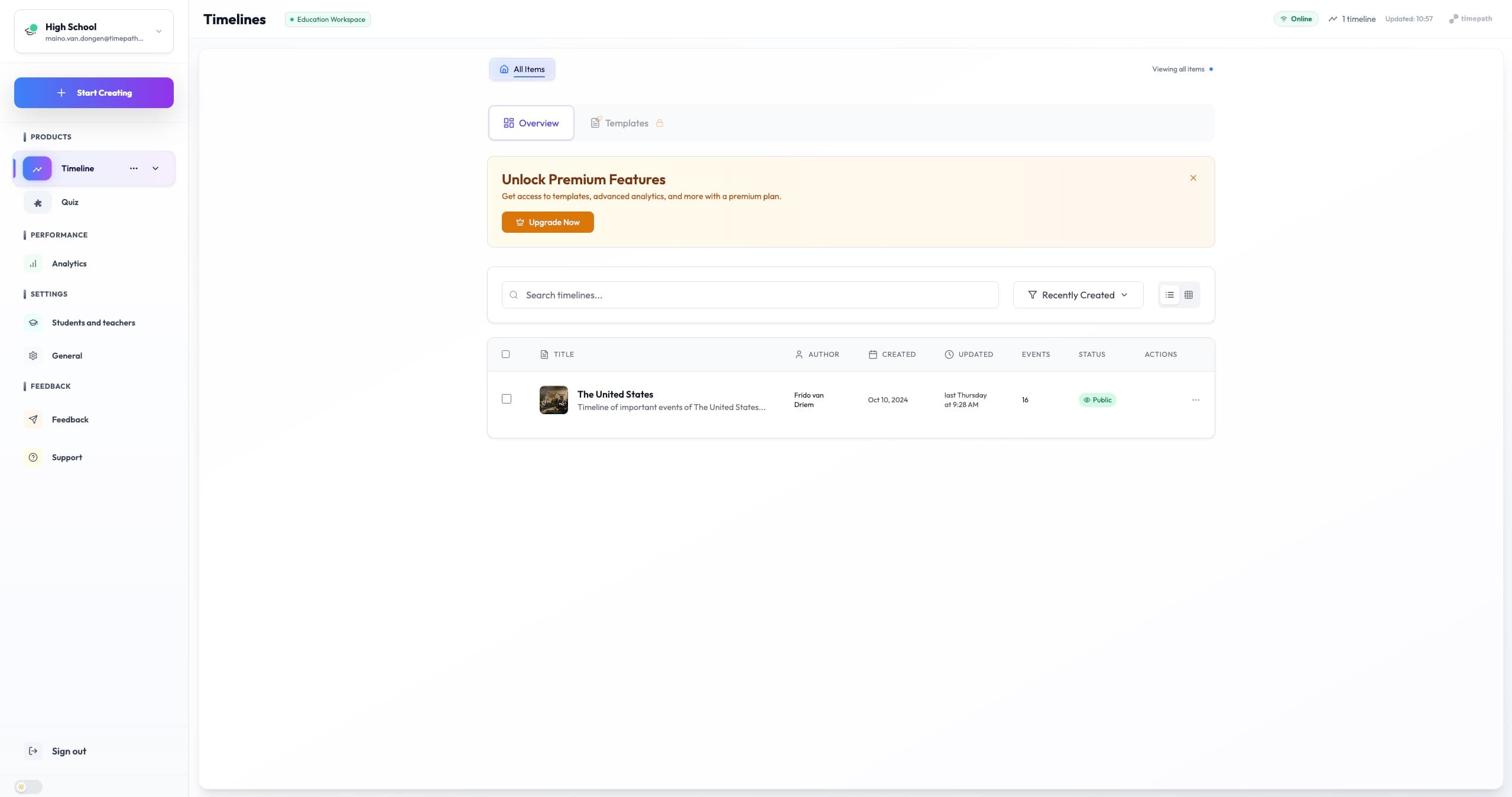Sort by the AUTHOR column header
The height and width of the screenshot is (797, 1512).
(x=817, y=354)
